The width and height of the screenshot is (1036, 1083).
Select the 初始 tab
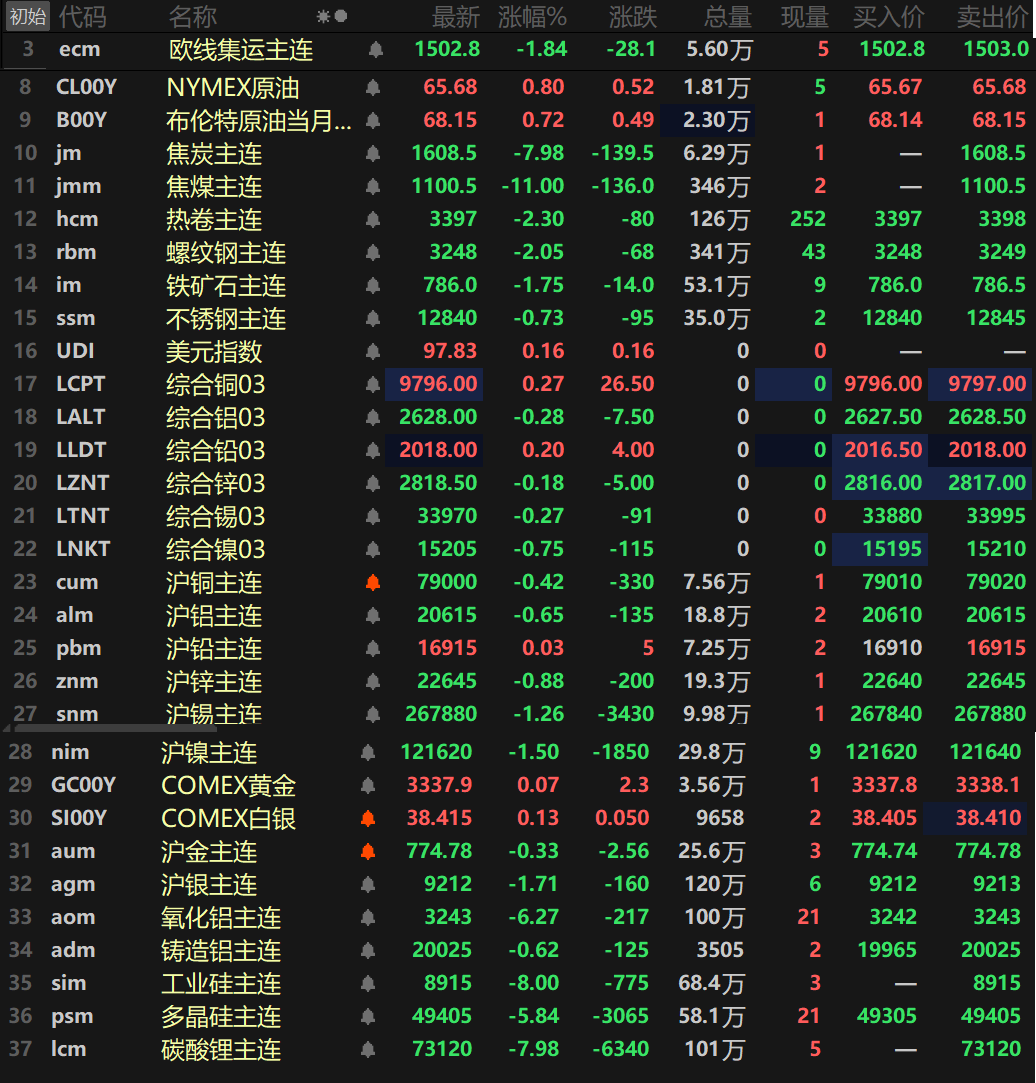point(27,17)
